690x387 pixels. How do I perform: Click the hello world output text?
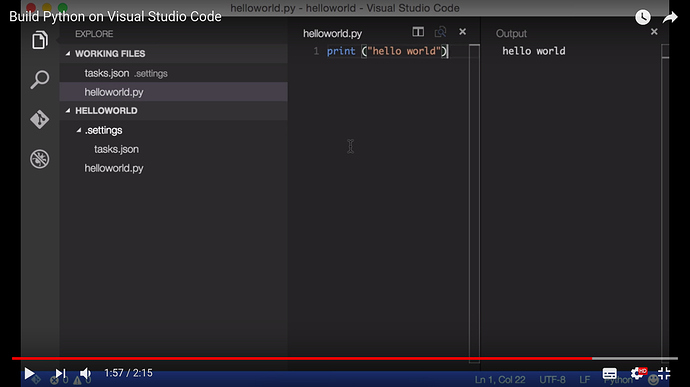pyautogui.click(x=534, y=51)
